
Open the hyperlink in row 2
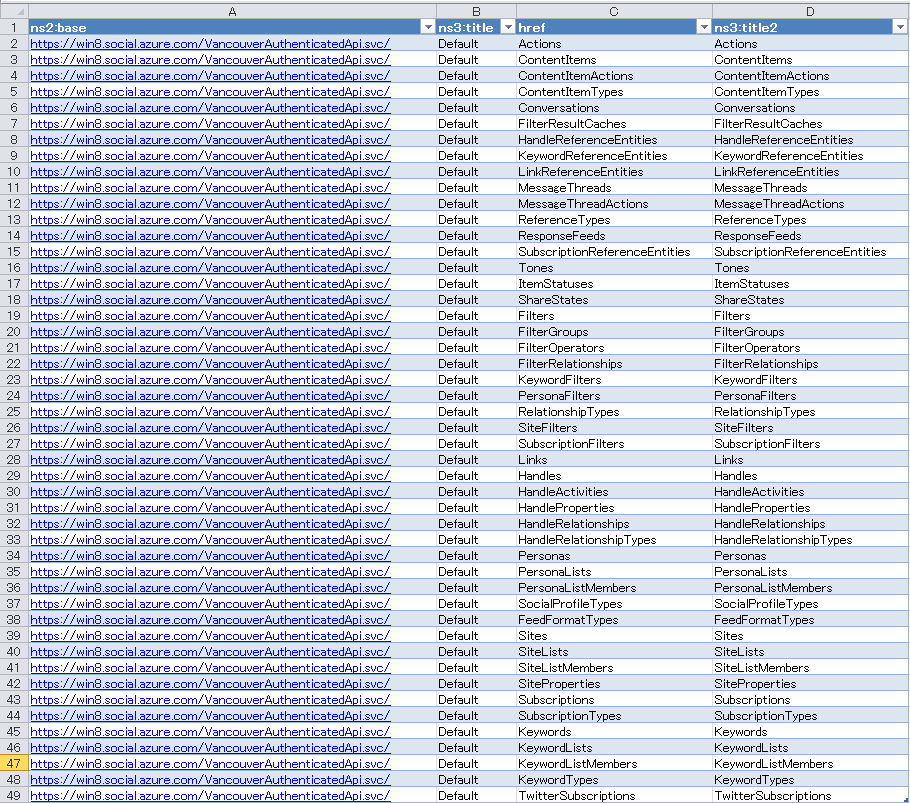pyautogui.click(x=210, y=44)
